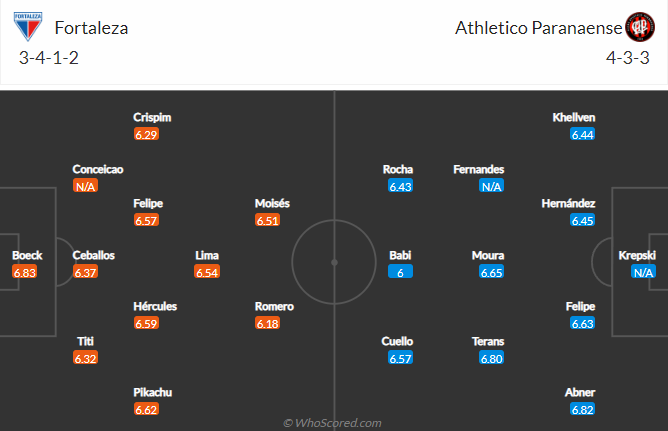Select Crispim's 6.29 rating badge
Screen dimensions: 668x431
click(x=147, y=134)
